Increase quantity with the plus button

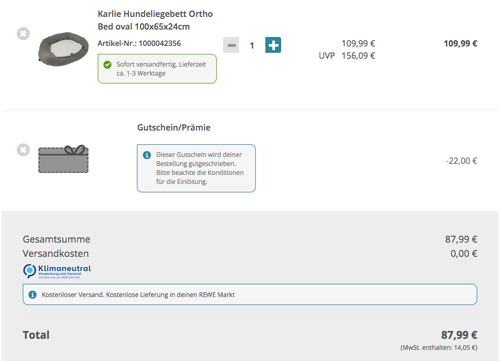coord(273,45)
